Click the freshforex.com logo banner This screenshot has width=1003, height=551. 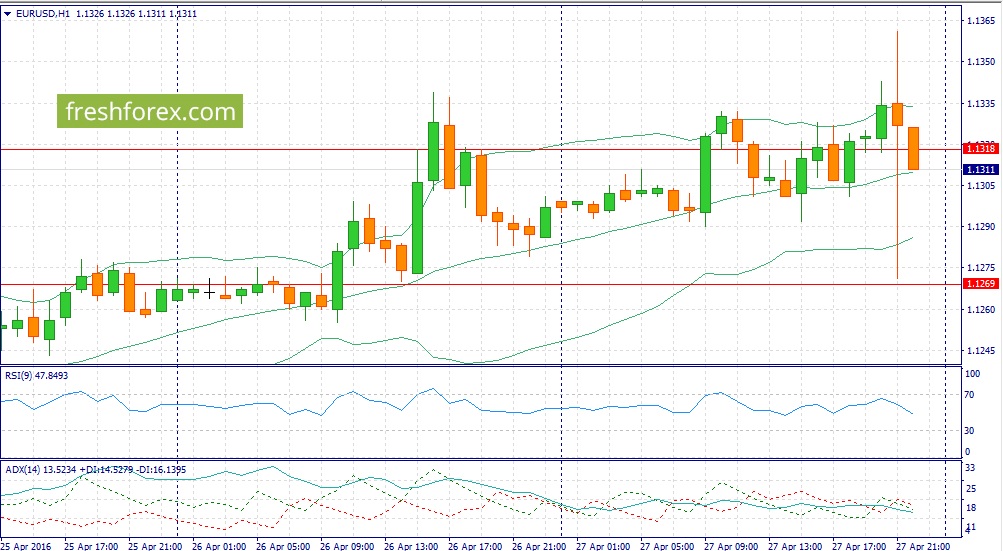tap(150, 111)
